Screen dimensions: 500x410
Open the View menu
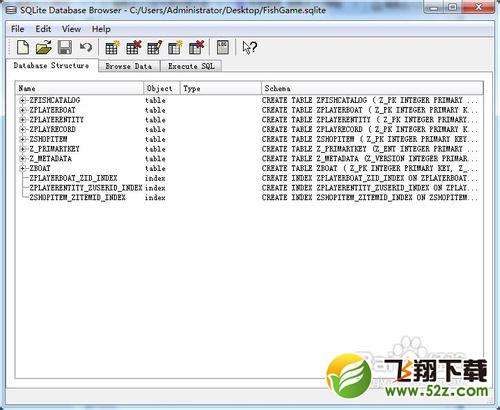click(x=71, y=29)
